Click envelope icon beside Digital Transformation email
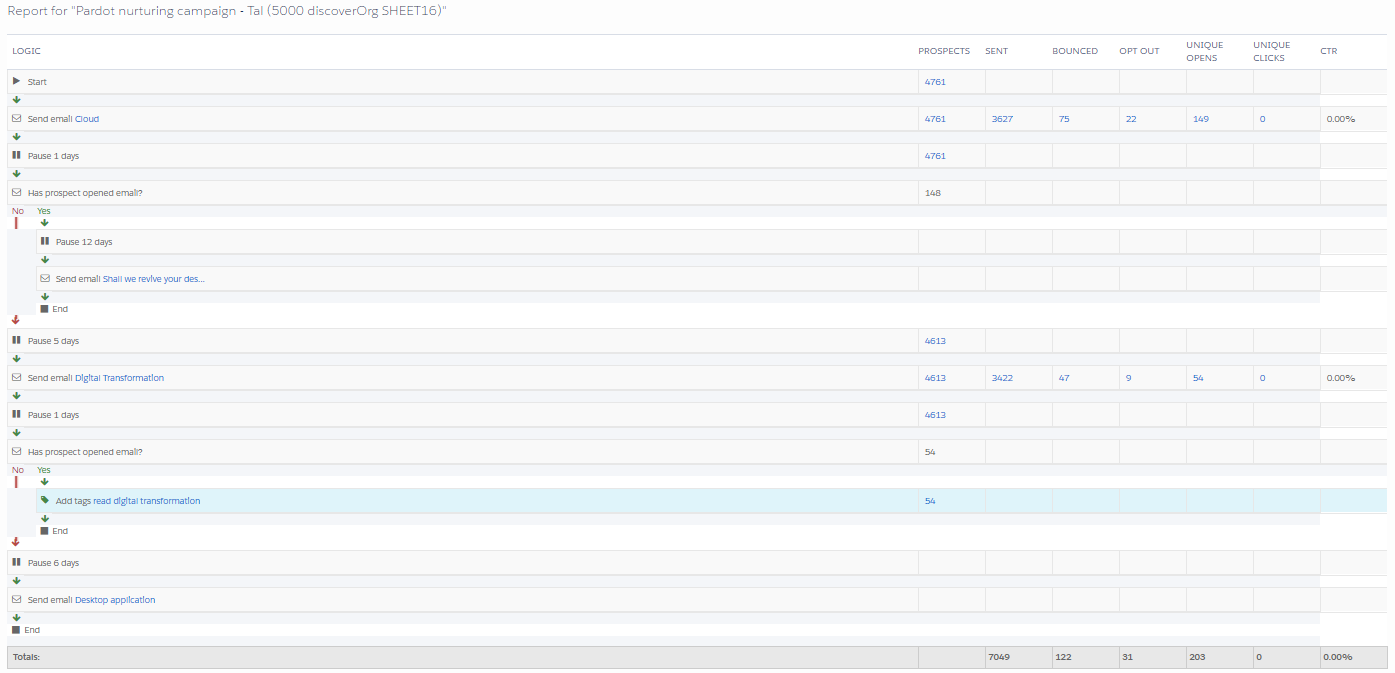 coord(16,377)
